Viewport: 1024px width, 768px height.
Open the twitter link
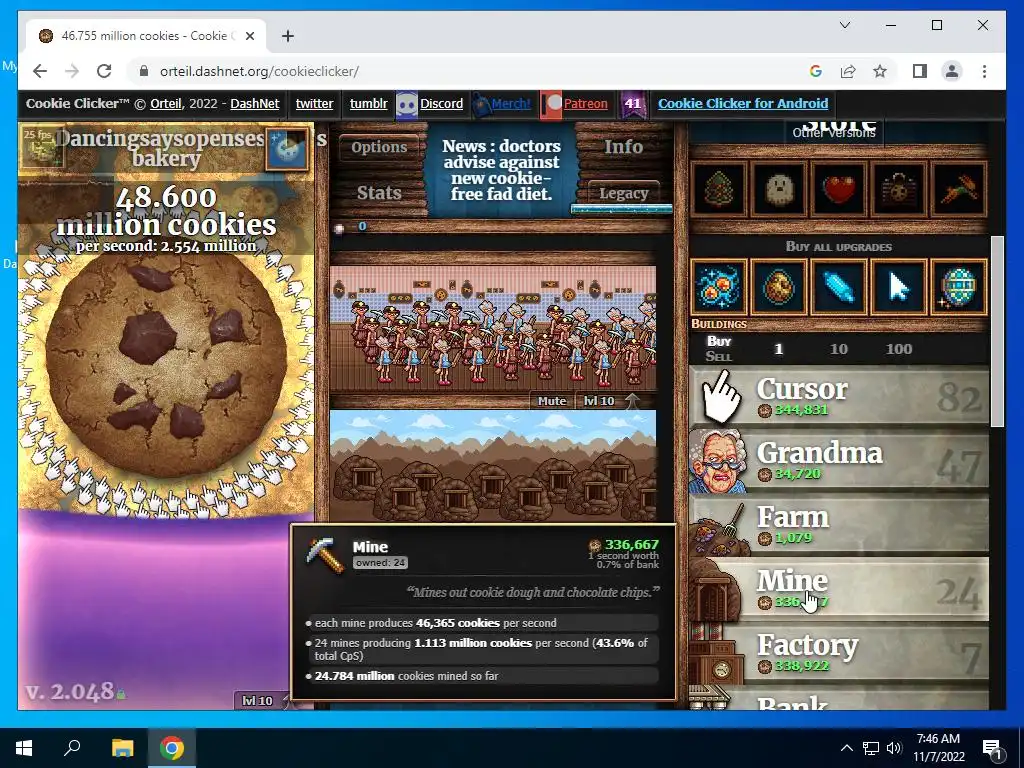[x=314, y=104]
